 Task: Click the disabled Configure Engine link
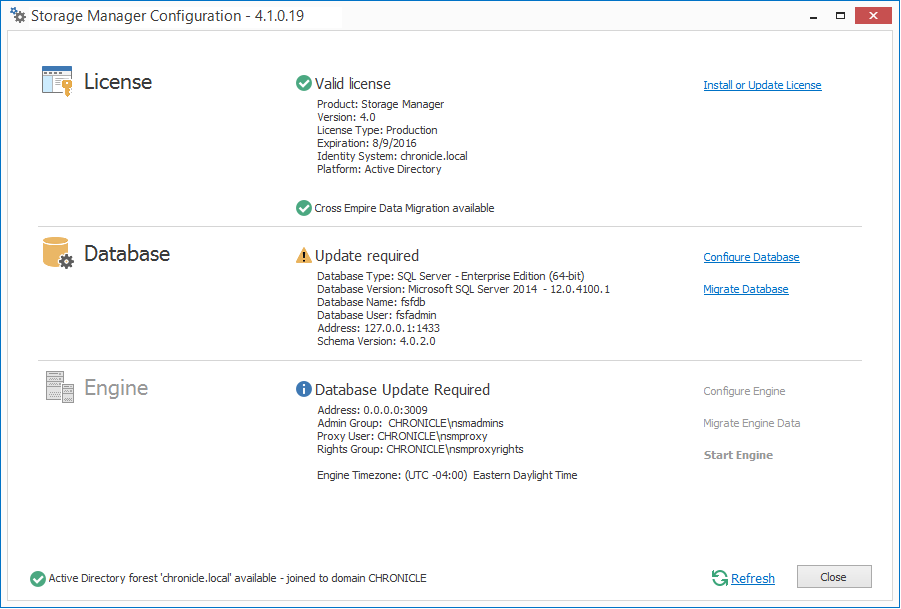click(x=744, y=392)
